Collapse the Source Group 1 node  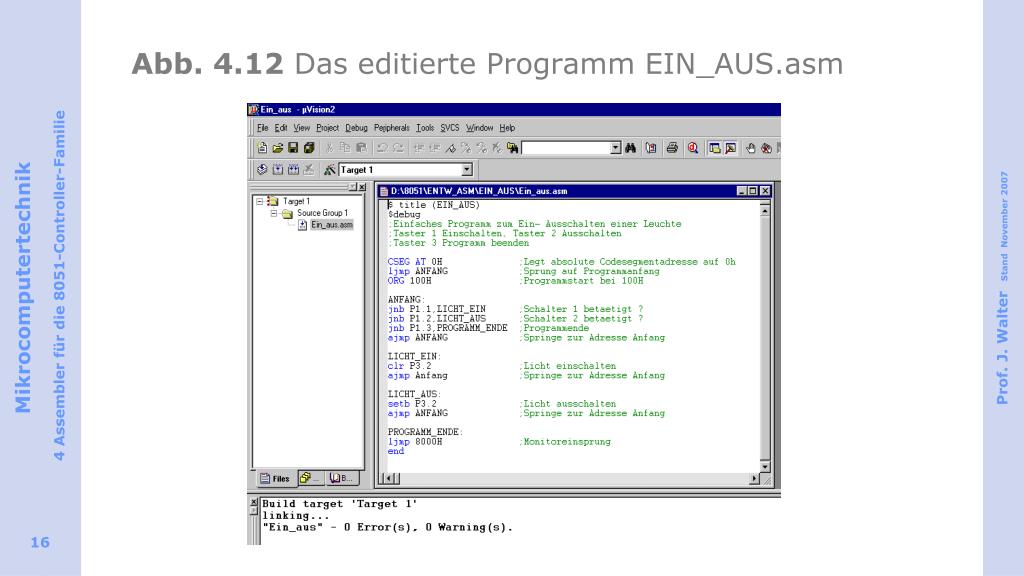(x=274, y=213)
